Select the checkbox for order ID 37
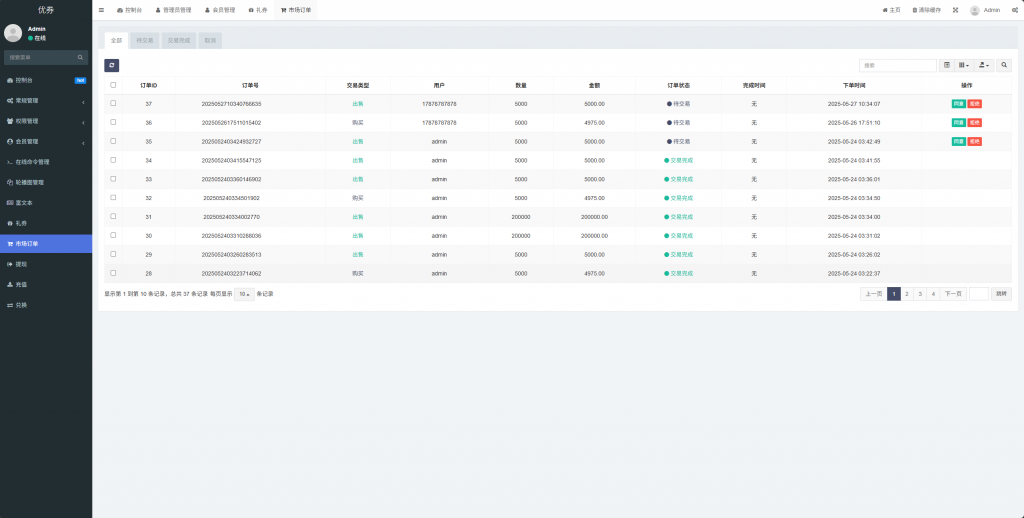Image resolution: width=1024 pixels, height=518 pixels. coord(113,103)
